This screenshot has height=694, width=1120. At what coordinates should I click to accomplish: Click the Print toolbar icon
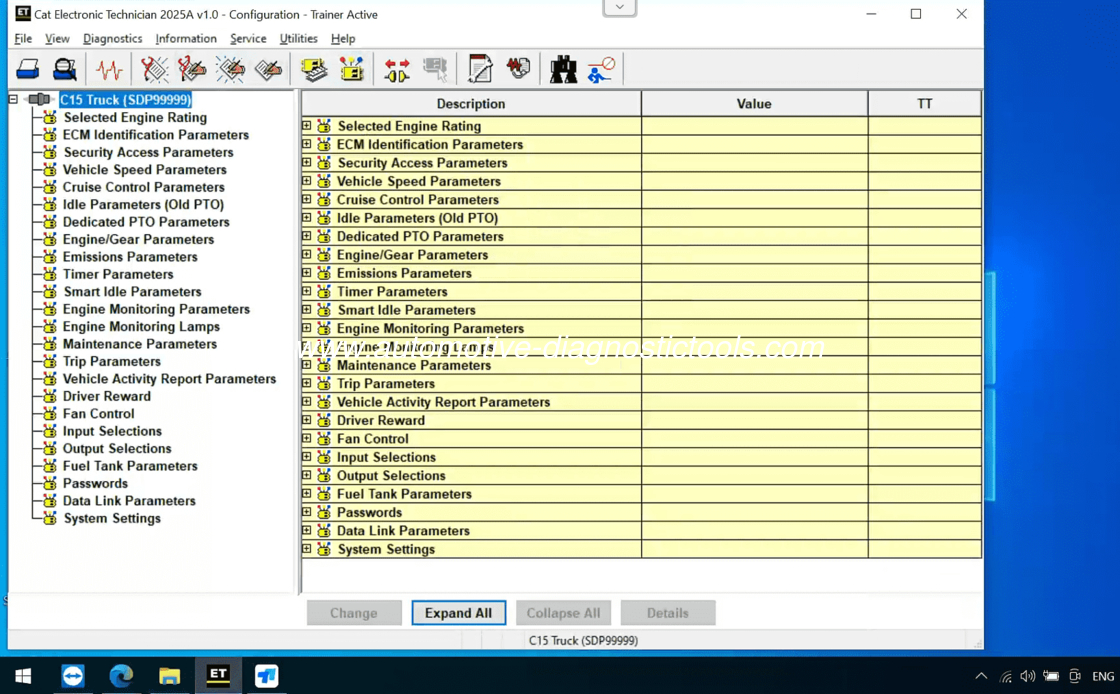tap(28, 69)
